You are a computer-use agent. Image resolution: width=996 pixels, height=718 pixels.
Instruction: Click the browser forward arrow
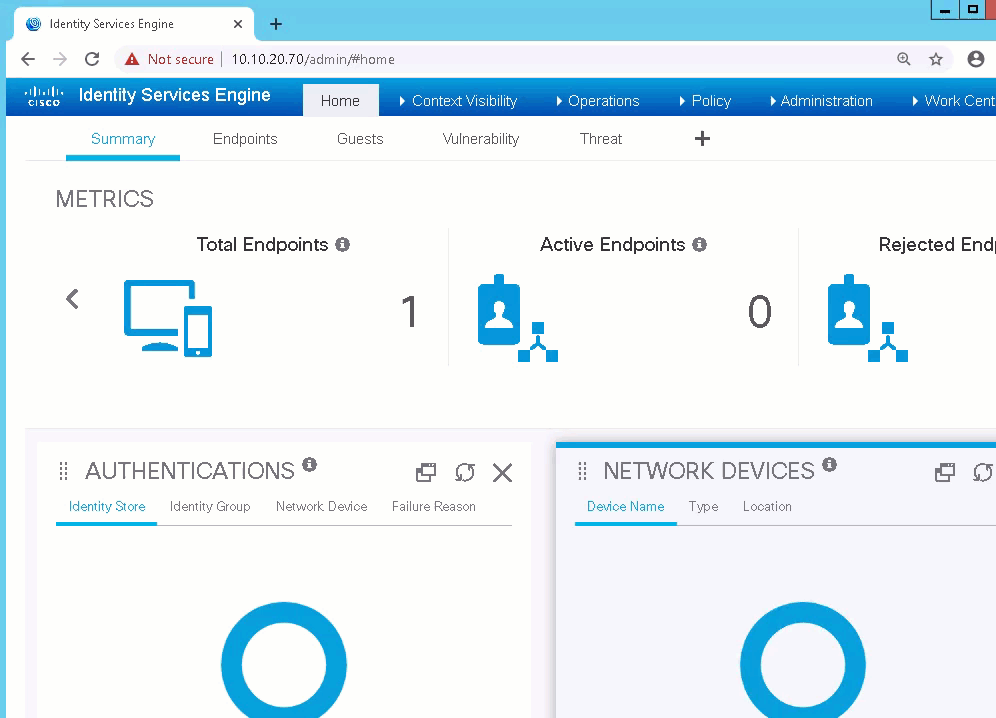coord(60,59)
